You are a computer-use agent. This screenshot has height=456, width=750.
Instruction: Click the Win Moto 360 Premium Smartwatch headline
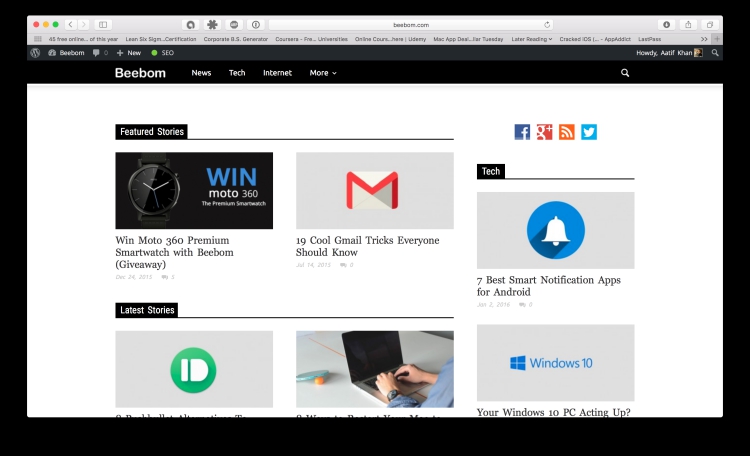coord(175,252)
